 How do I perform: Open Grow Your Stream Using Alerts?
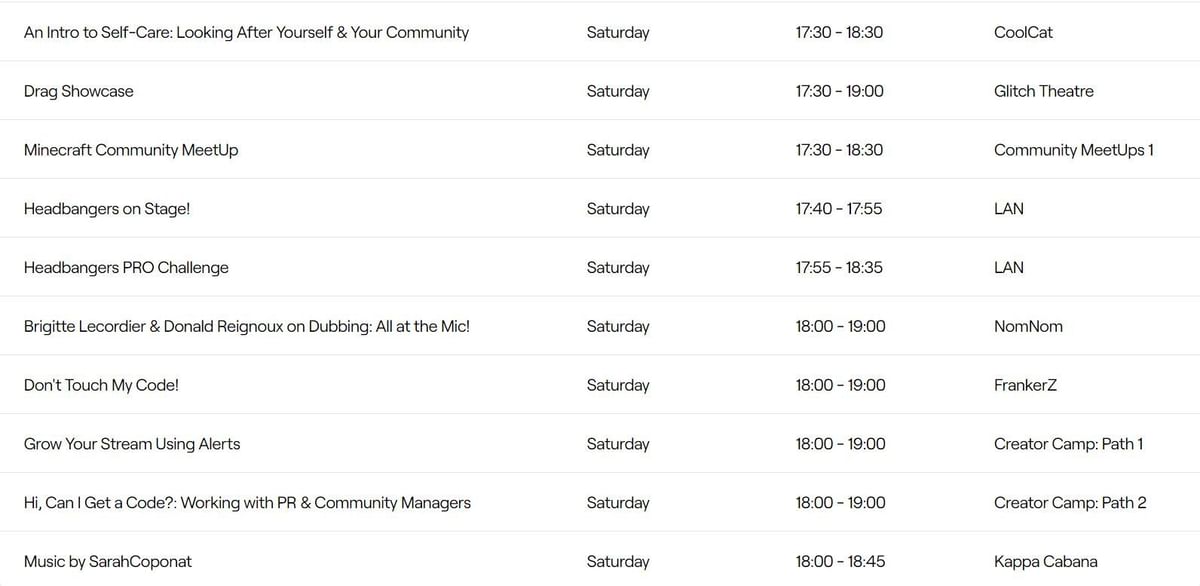point(132,444)
